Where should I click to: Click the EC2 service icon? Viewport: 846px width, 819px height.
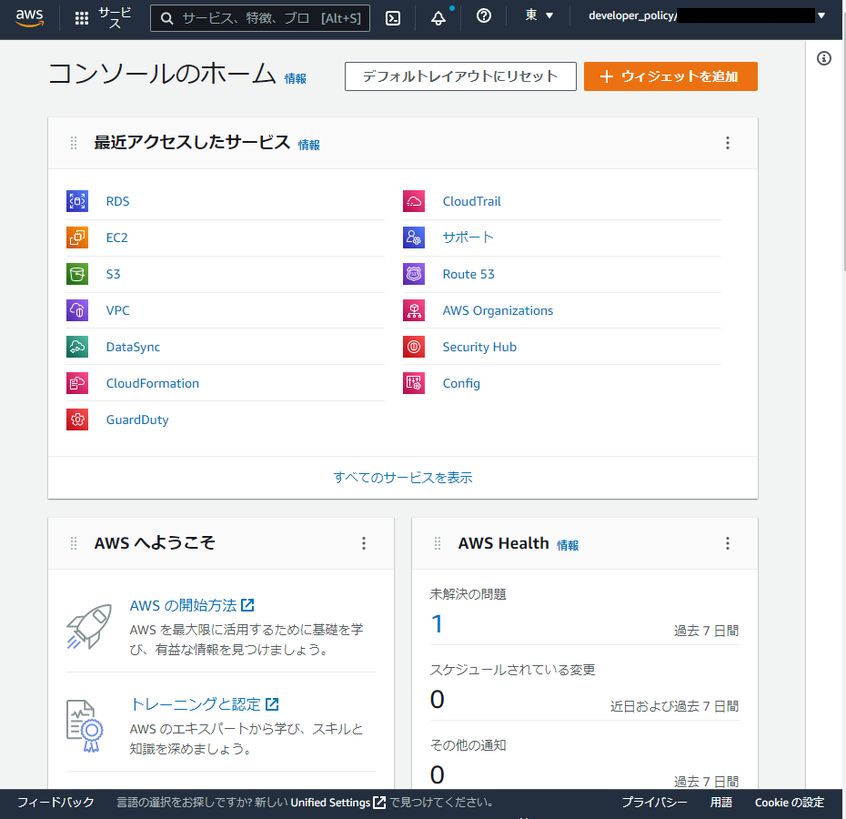[x=77, y=237]
